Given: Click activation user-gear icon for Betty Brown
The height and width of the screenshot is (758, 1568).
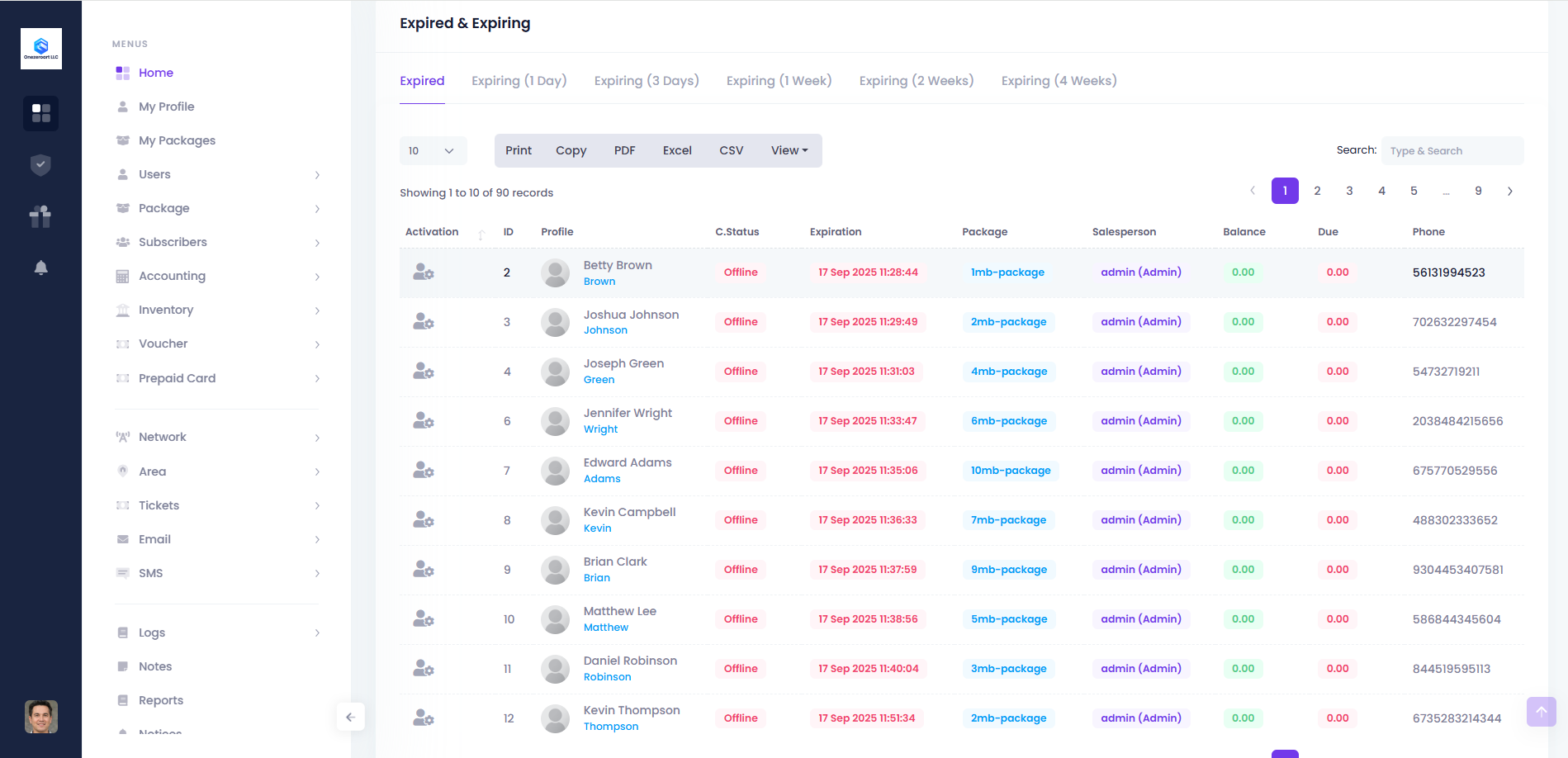Looking at the screenshot, I should click(423, 272).
